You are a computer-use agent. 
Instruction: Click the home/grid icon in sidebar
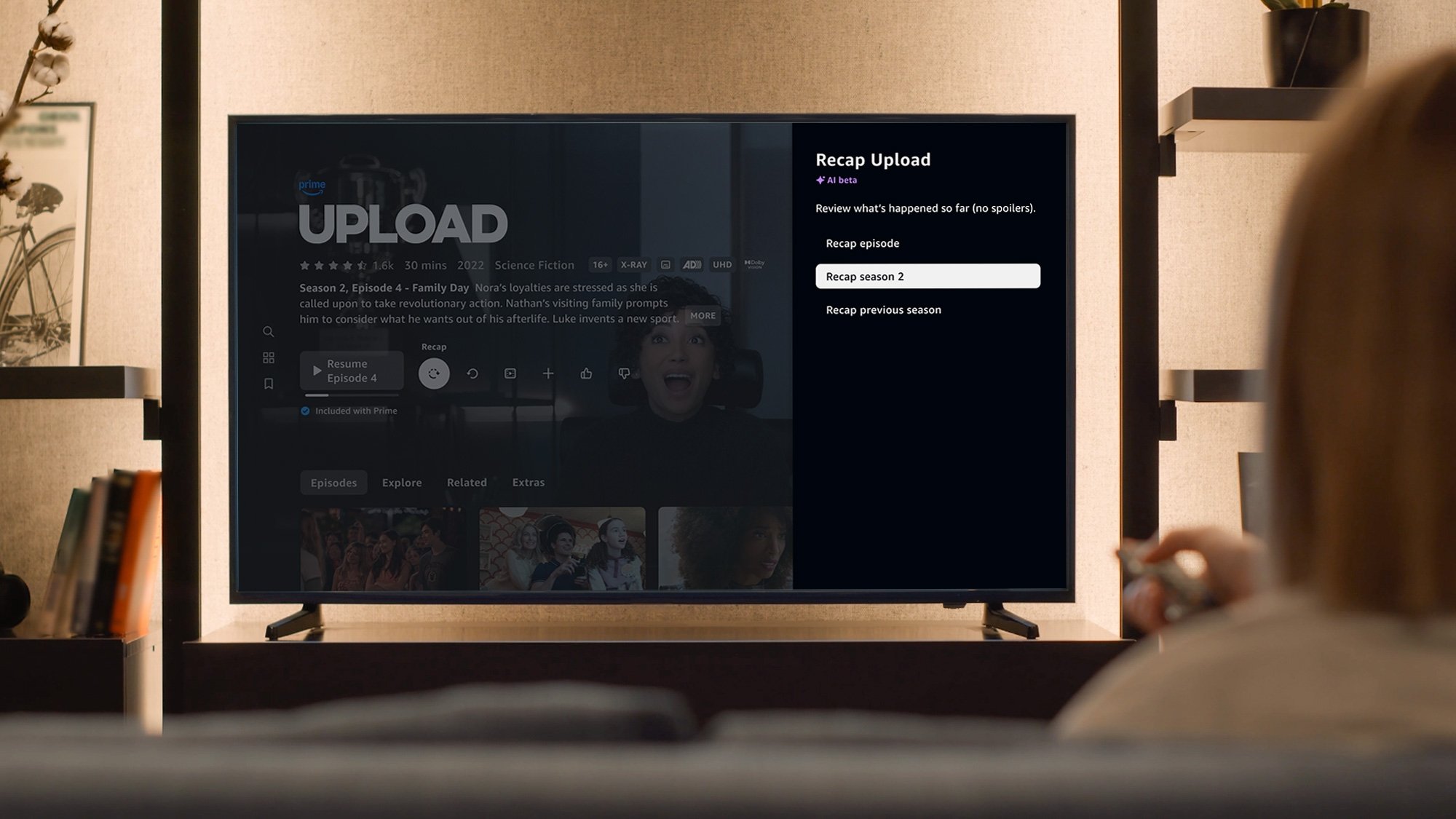[268, 357]
